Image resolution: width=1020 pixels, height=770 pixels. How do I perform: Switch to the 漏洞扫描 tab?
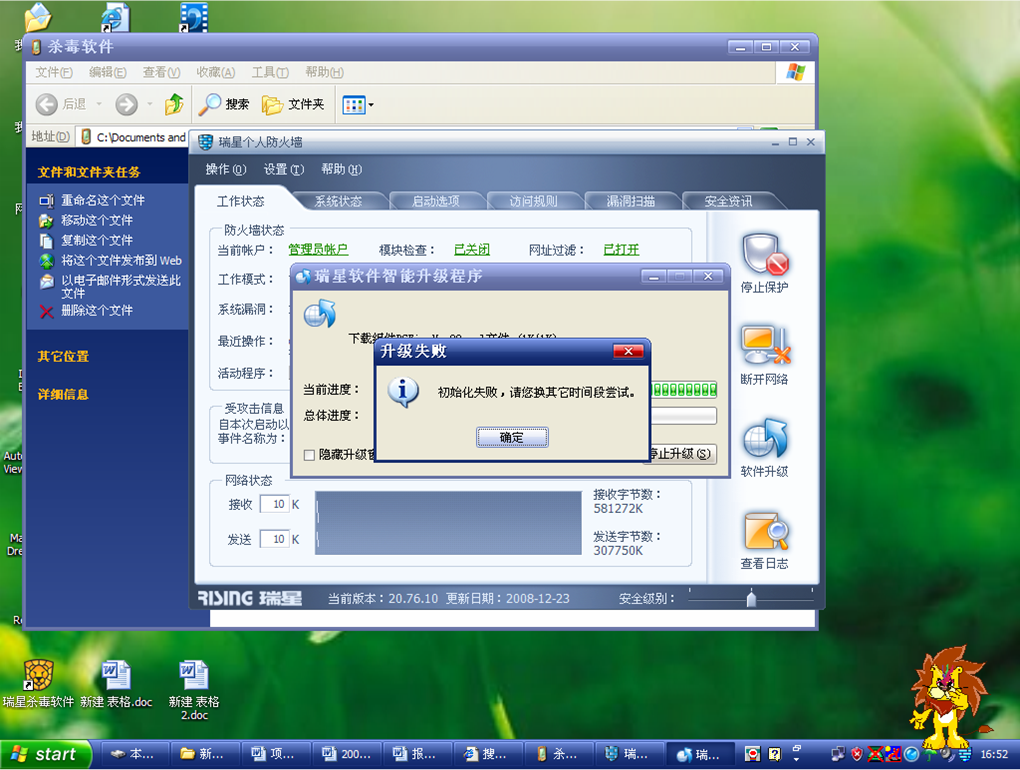click(x=630, y=201)
